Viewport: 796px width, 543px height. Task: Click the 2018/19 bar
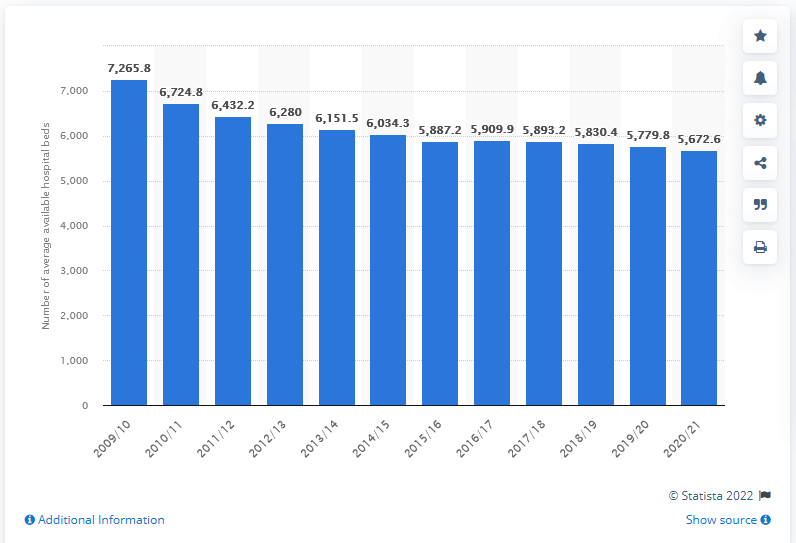tap(596, 275)
